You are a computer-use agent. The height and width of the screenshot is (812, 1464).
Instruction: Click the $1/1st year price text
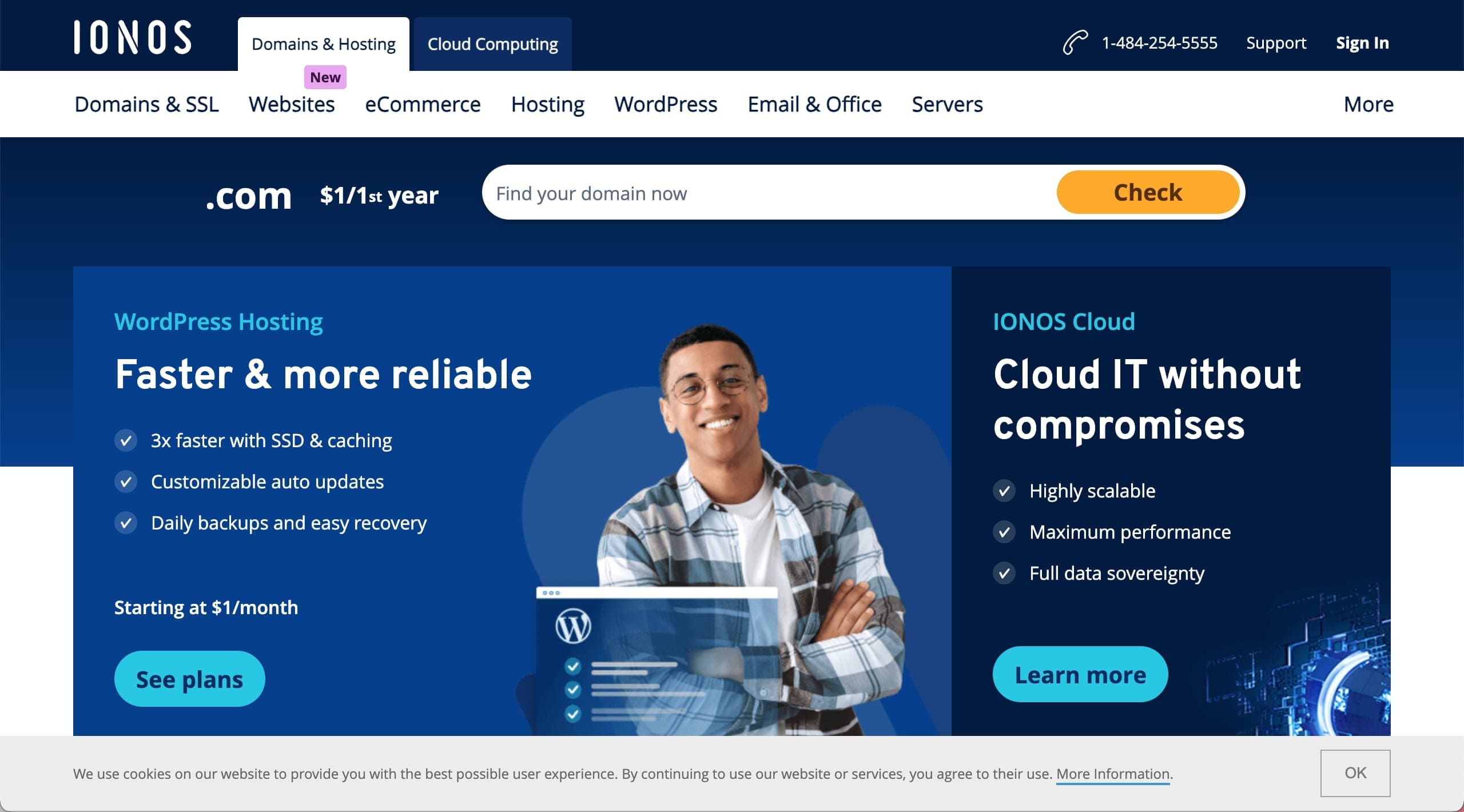(x=379, y=195)
